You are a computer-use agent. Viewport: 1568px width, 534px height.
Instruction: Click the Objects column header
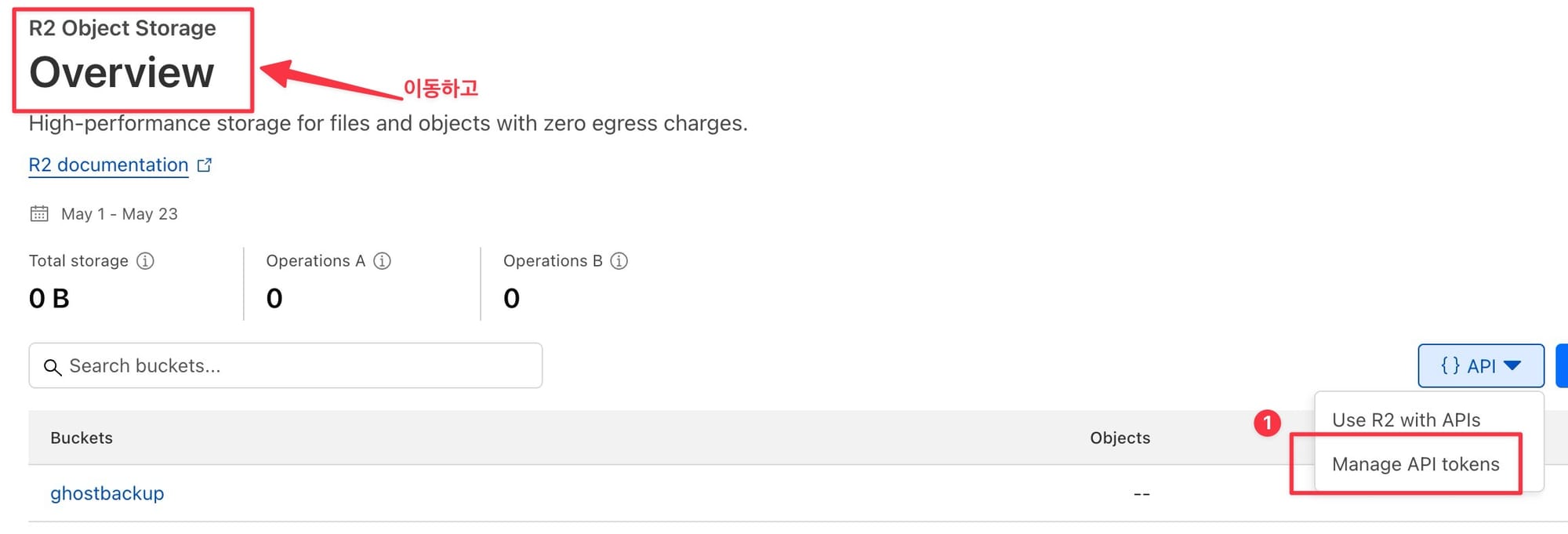1120,438
